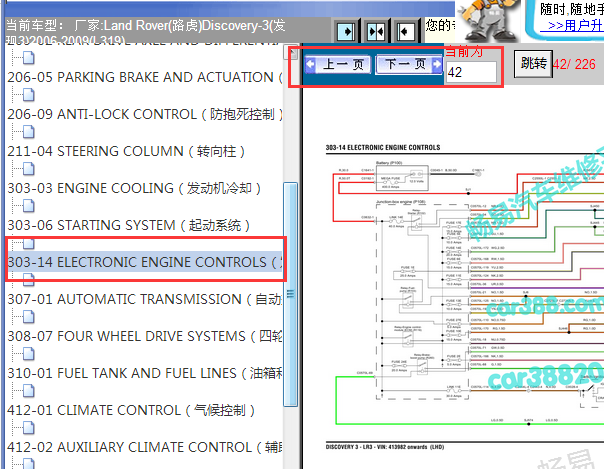604x469 pixels.
Task: Go to next page with 下一页 button
Action: click(x=409, y=64)
